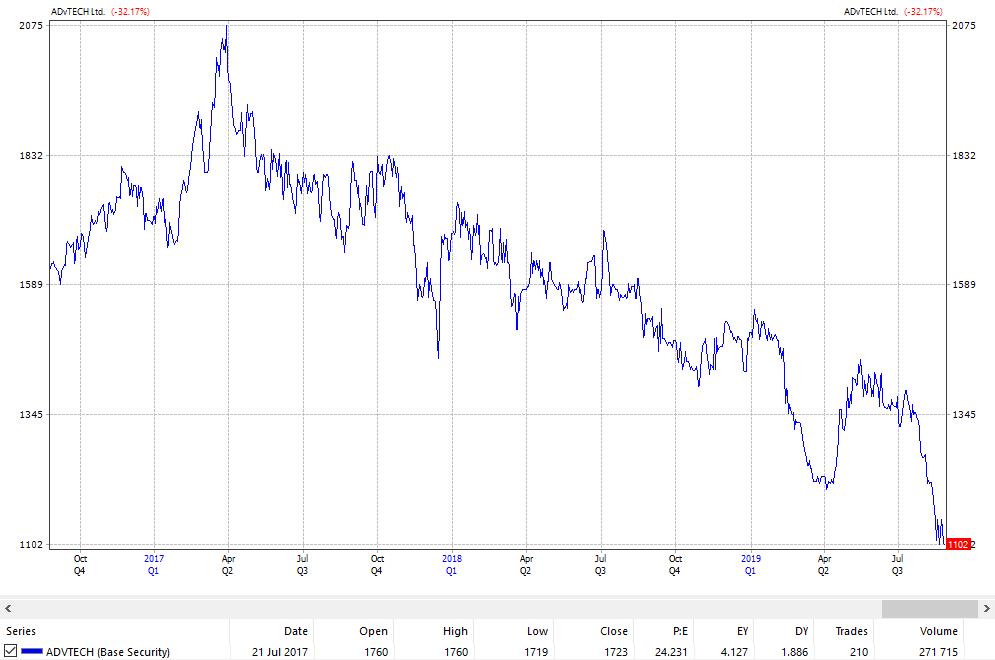Click the right scroll arrow of horizontal scrollbar
Screen dimensions: 995x660
tap(986, 609)
